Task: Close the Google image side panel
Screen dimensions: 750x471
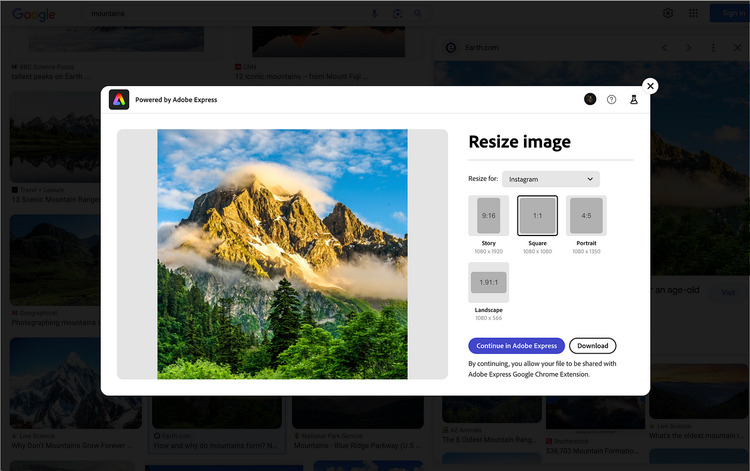Action: (738, 48)
